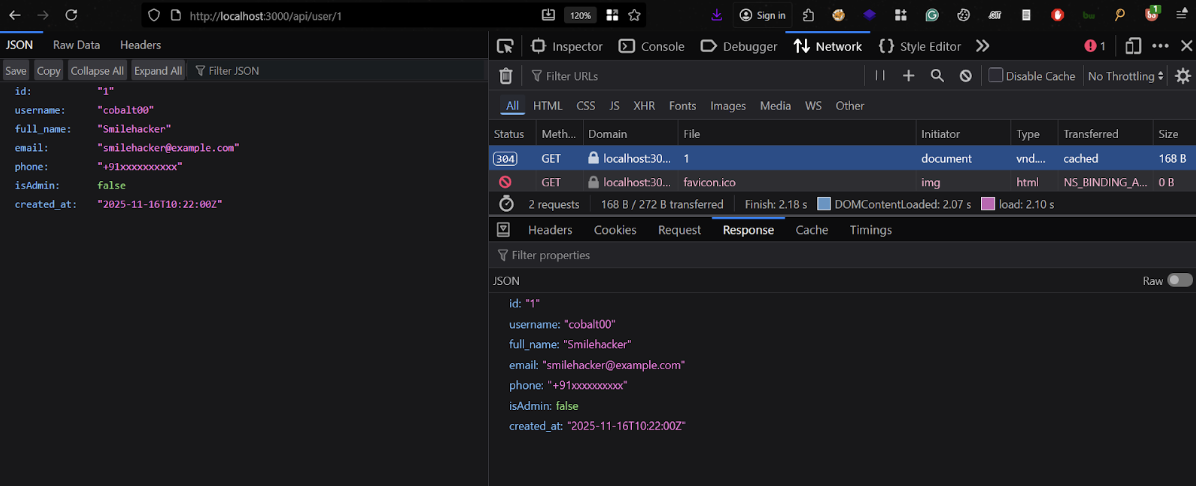Select the blocked favicon.ico request row
This screenshot has width=1196, height=486.
[842, 182]
